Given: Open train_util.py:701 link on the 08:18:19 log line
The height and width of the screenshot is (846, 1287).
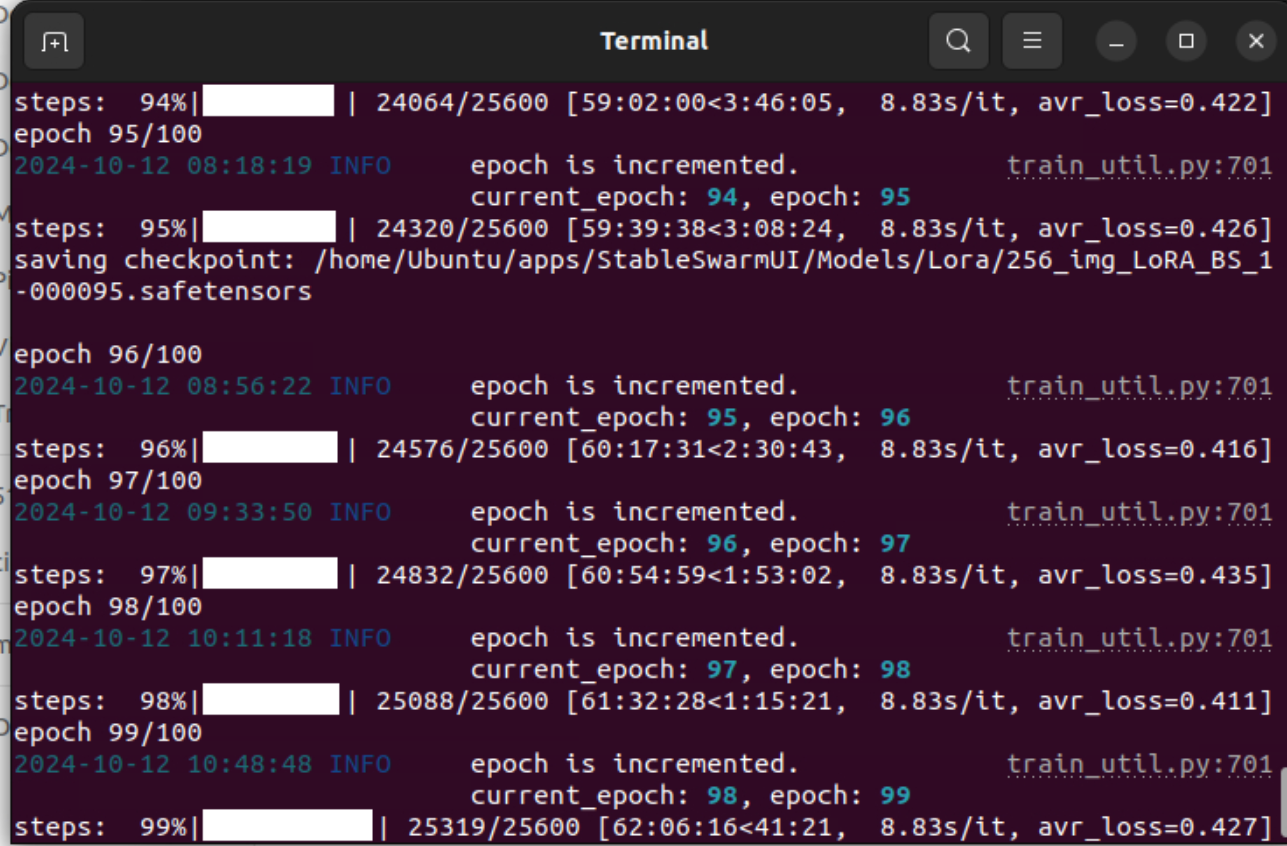Looking at the screenshot, I should [x=1139, y=165].
